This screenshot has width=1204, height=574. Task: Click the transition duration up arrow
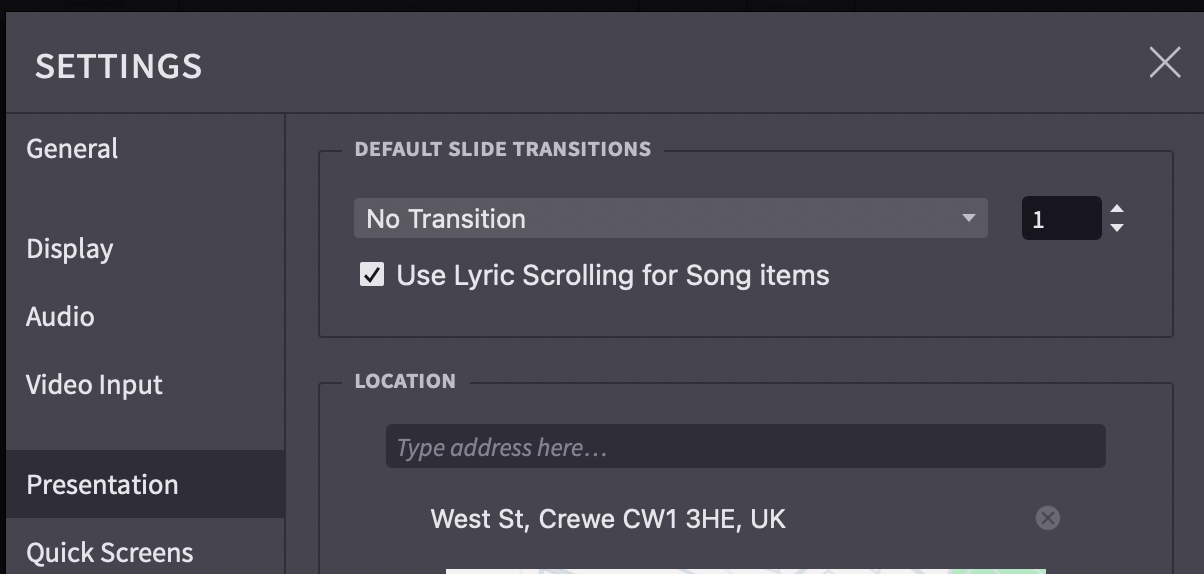point(1117,210)
